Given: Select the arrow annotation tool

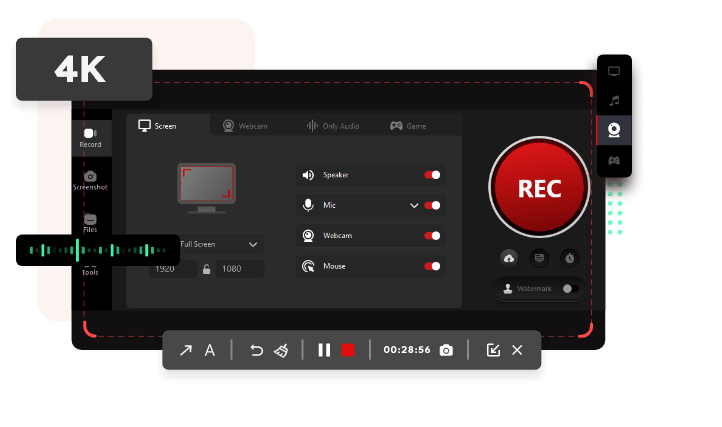Looking at the screenshot, I should click(185, 350).
